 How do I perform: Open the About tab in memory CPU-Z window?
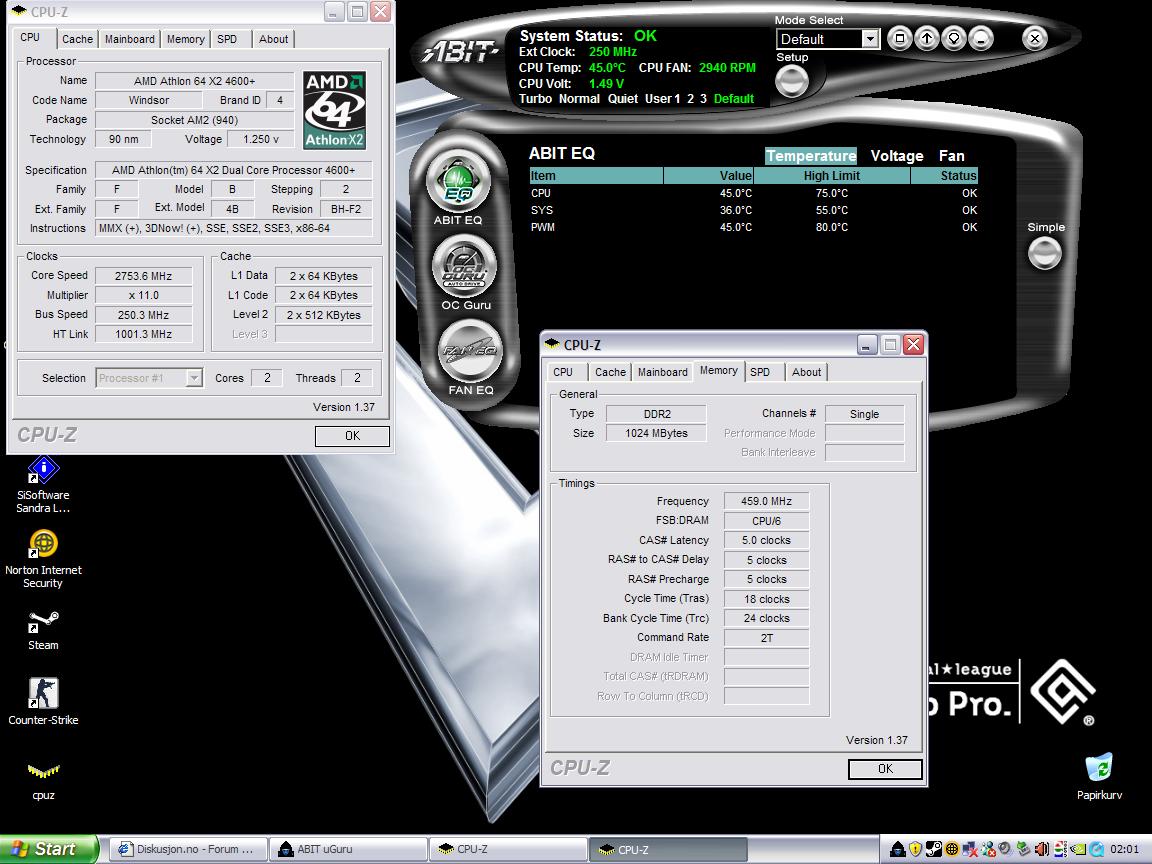(807, 372)
